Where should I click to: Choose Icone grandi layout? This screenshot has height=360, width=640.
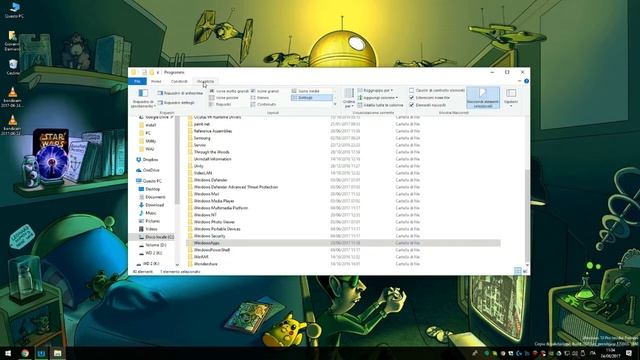click(264, 91)
